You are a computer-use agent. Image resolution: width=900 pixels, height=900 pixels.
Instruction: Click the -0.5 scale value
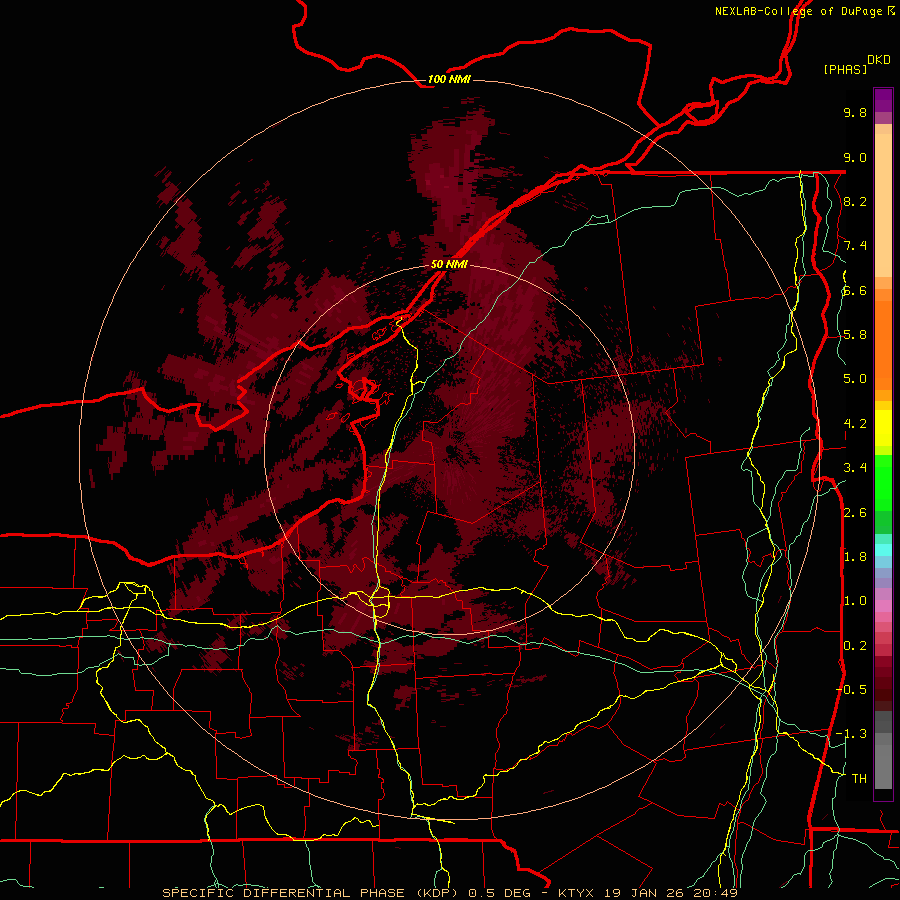click(x=851, y=690)
